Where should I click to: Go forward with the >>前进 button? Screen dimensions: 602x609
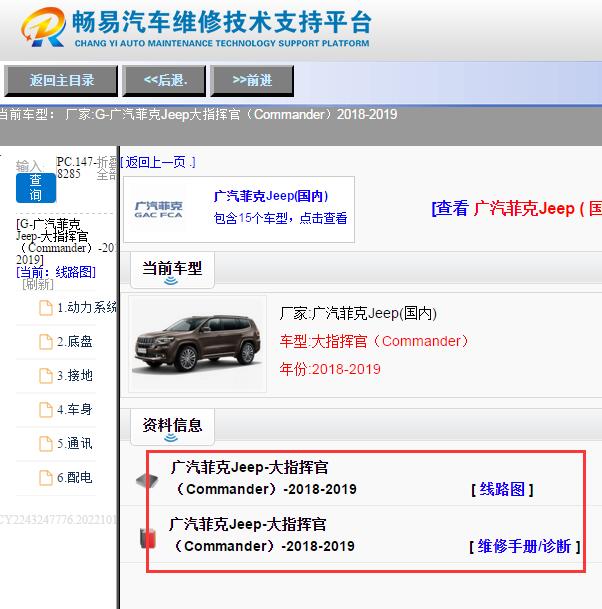click(x=252, y=80)
